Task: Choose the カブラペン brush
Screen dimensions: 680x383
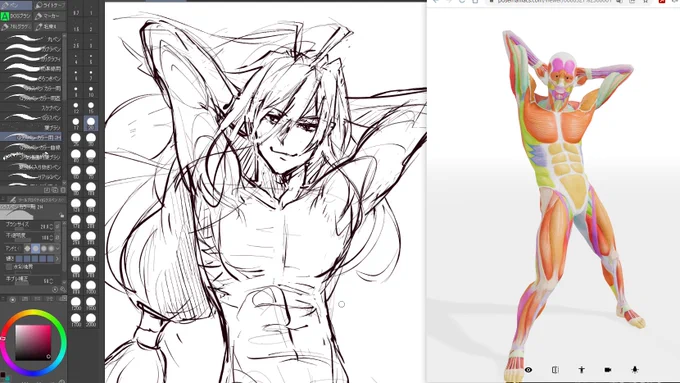Action: click(x=31, y=49)
